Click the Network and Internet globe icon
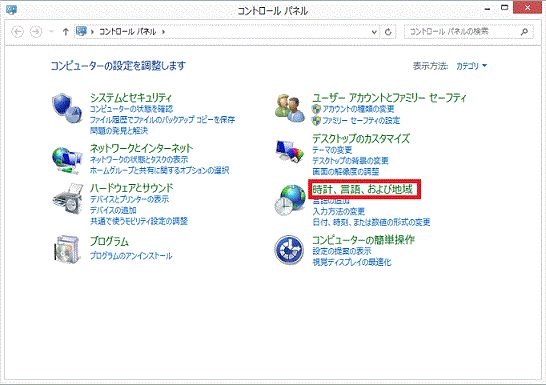Image resolution: width=546 pixels, height=385 pixels. [68, 160]
